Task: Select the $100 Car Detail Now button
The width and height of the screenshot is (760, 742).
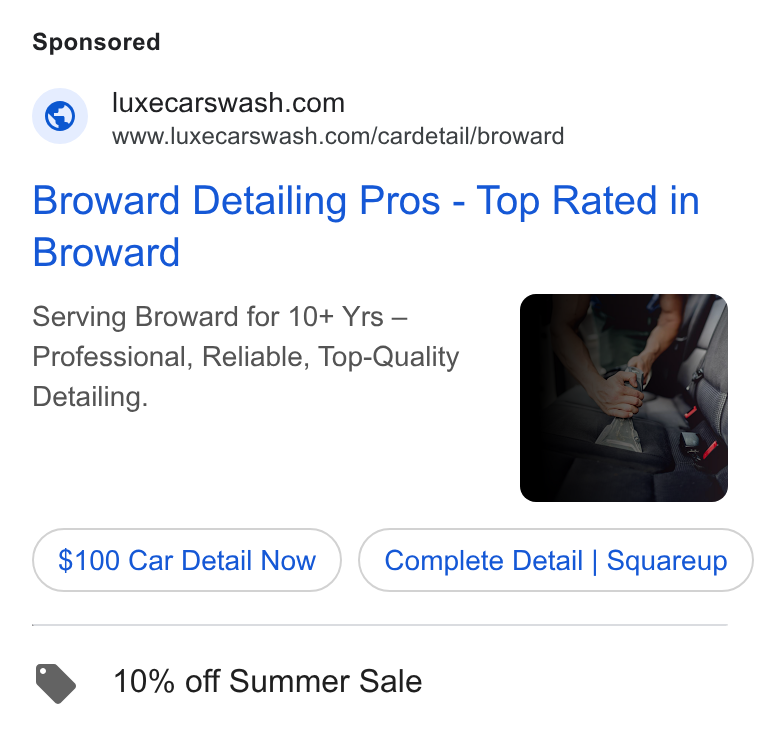Action: pyautogui.click(x=187, y=560)
